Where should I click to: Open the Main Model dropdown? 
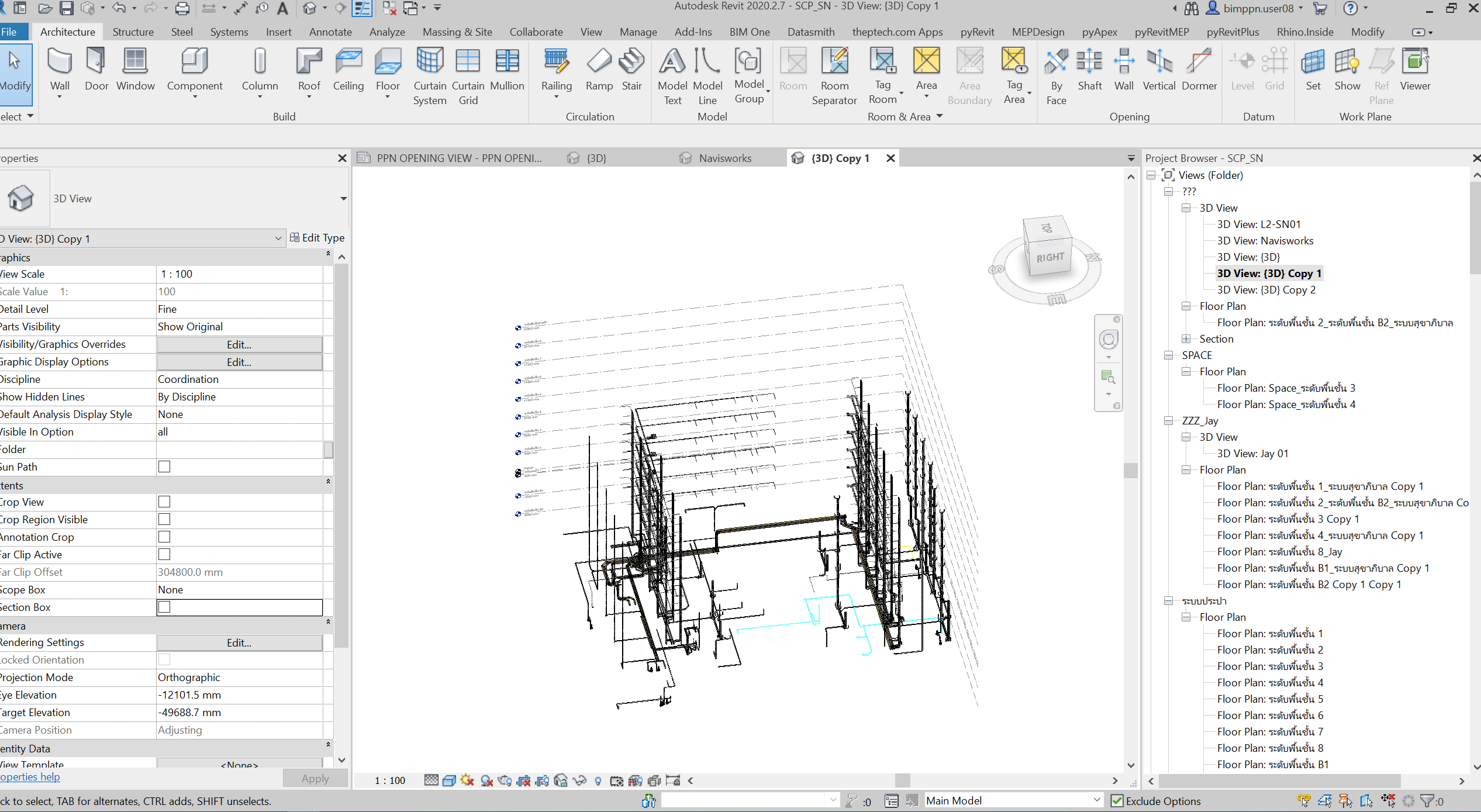[1097, 800]
